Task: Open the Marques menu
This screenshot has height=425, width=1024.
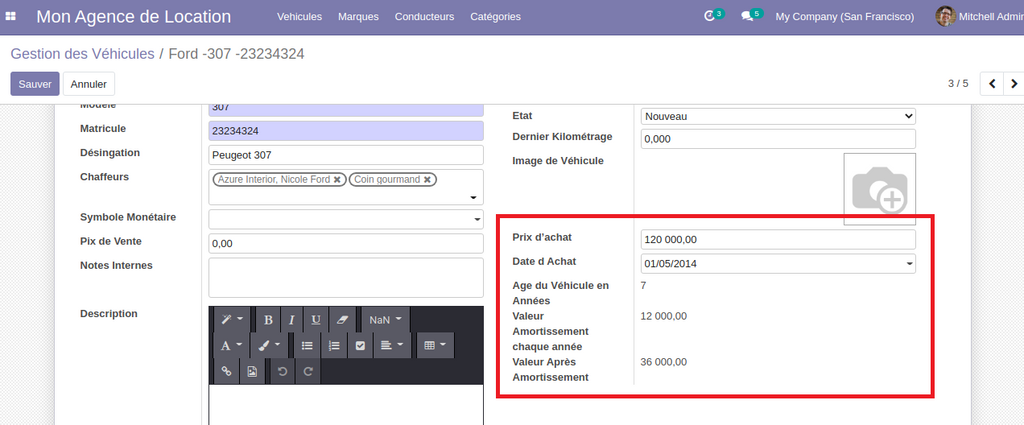Action: 358,17
